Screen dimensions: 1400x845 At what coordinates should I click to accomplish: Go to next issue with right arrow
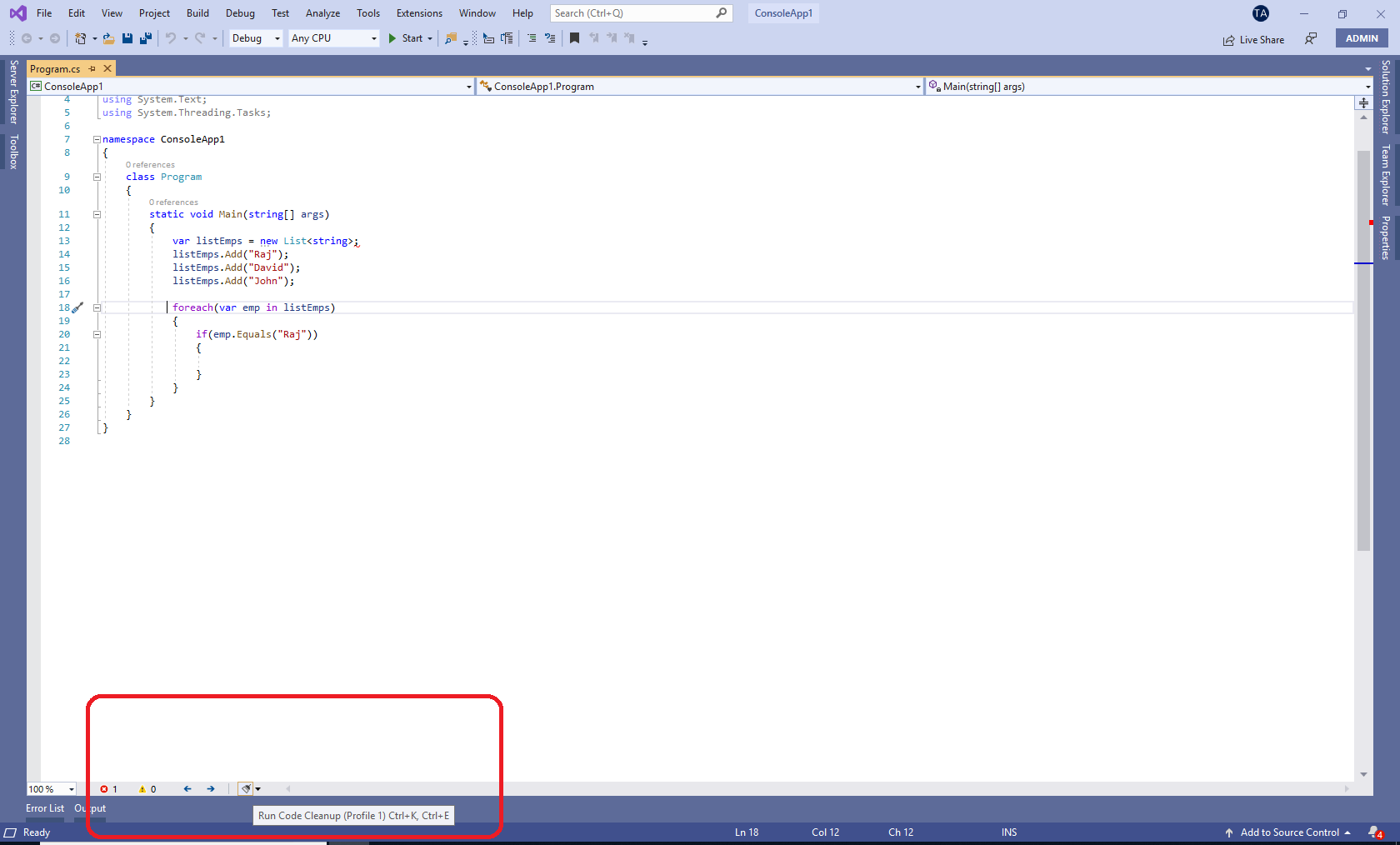pyautogui.click(x=211, y=789)
